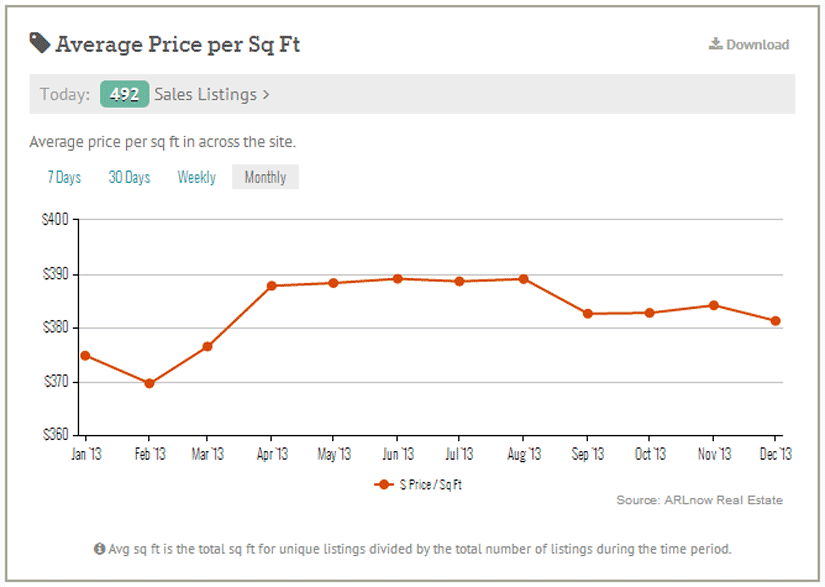Click the Download icon
Image resolution: width=825 pixels, height=587 pixels.
tap(715, 44)
